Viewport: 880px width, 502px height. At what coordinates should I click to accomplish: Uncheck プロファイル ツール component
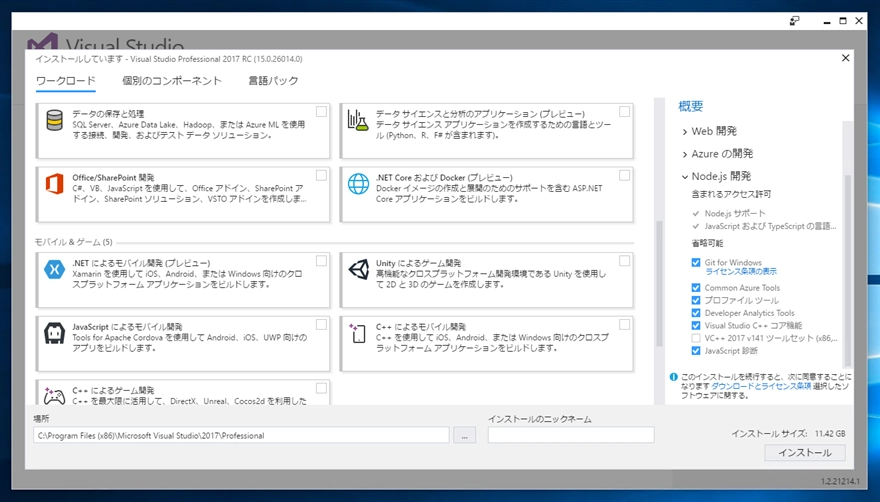(696, 300)
